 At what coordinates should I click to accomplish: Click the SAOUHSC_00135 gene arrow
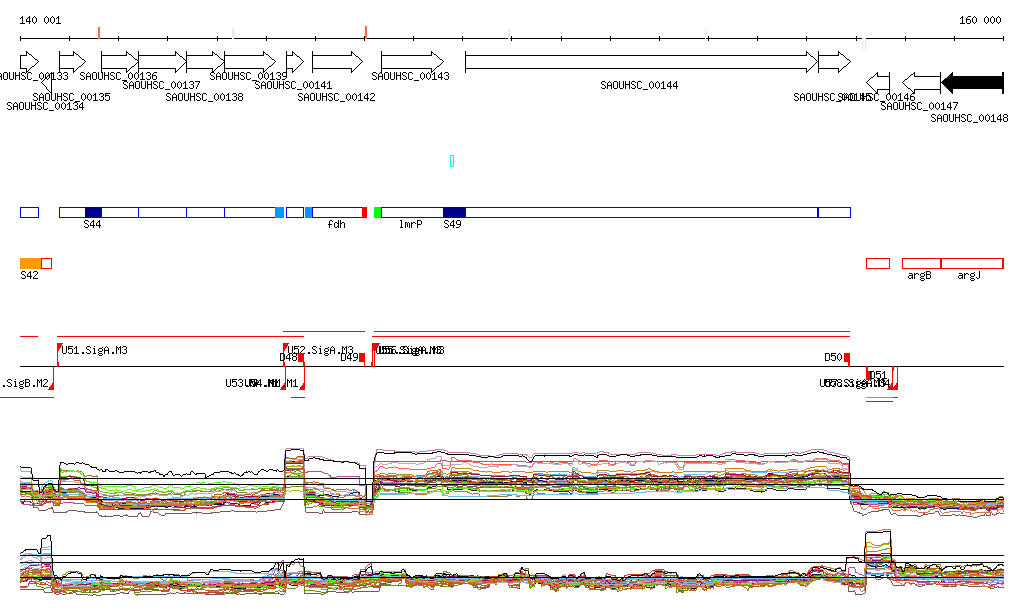[x=72, y=62]
